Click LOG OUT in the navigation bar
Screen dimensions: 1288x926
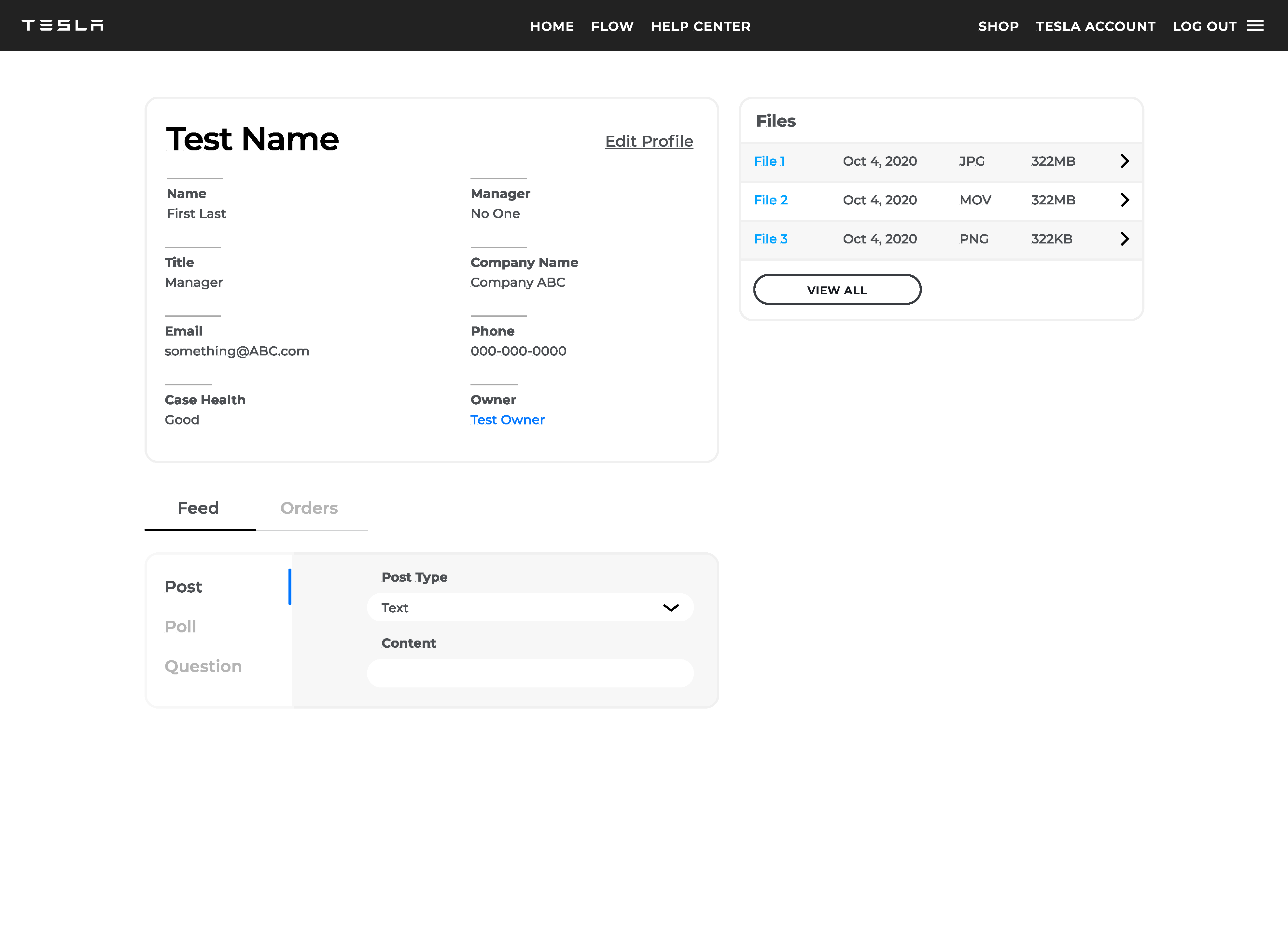(x=1205, y=26)
